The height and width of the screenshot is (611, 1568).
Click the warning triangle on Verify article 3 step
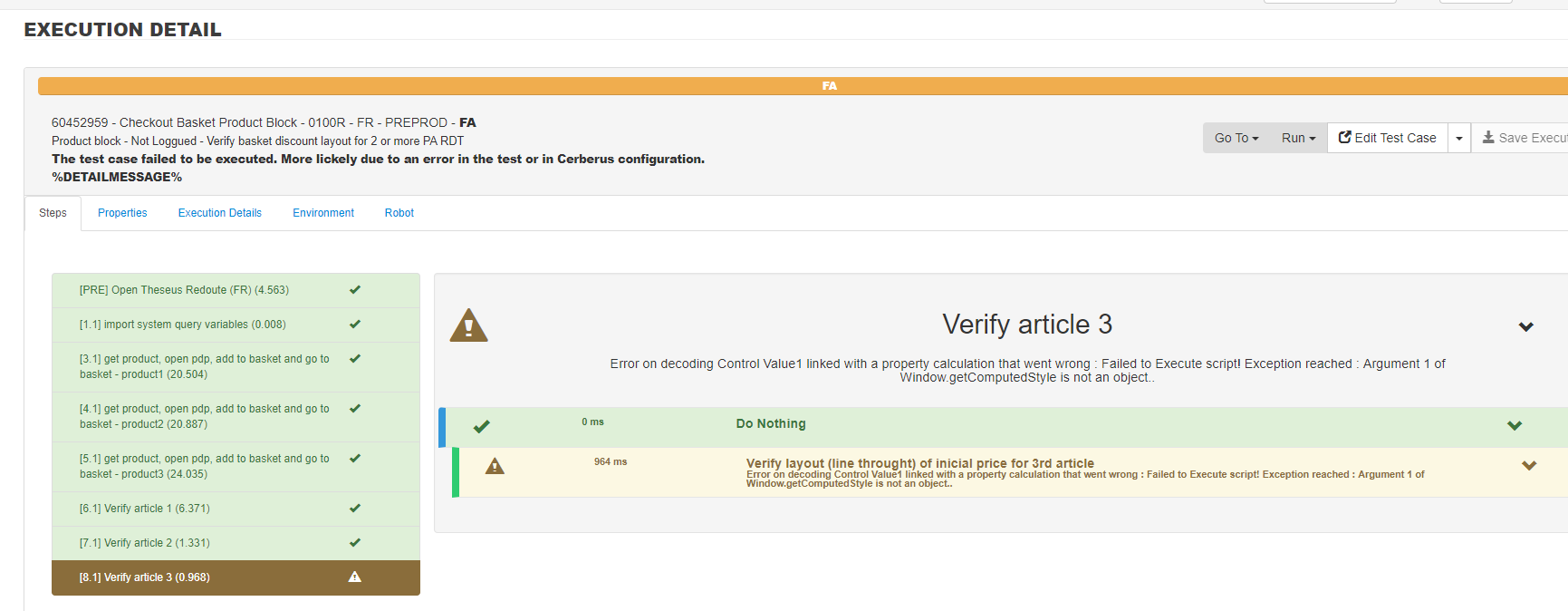pyautogui.click(x=355, y=577)
